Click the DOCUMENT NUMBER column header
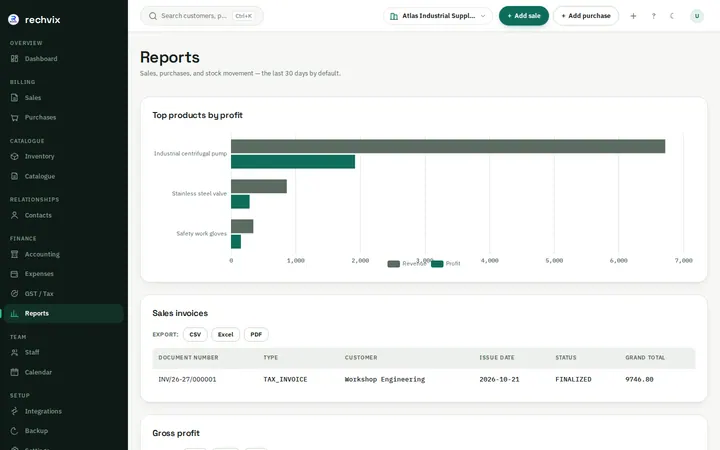This screenshot has width=720, height=450. (188, 357)
